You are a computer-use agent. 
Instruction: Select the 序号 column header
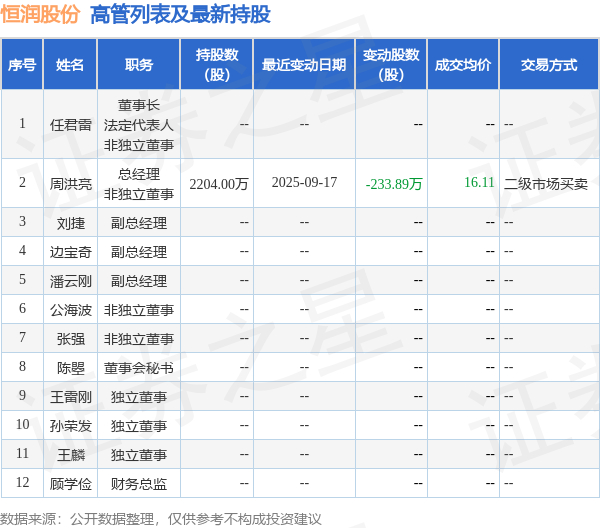[22, 65]
